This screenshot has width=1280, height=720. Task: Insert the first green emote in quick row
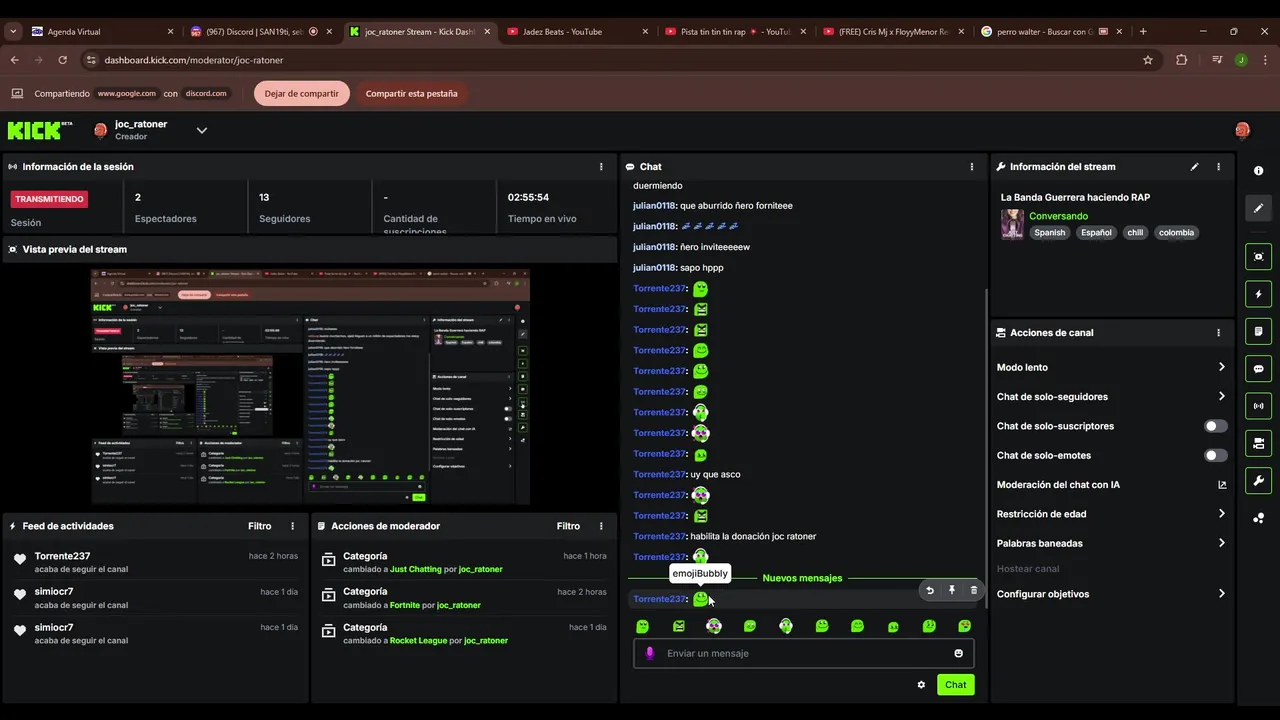pos(643,626)
